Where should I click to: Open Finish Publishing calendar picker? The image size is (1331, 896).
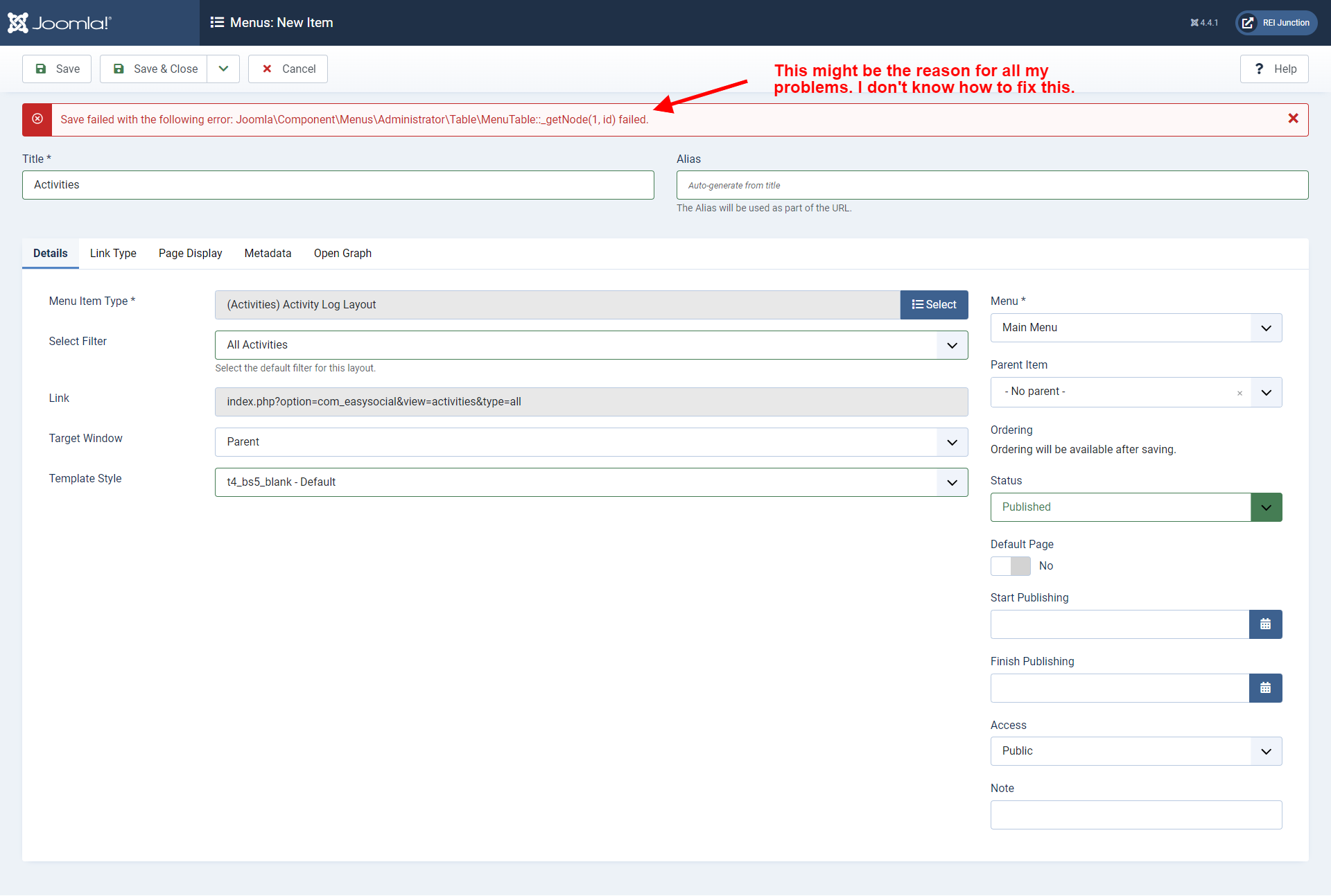click(x=1265, y=688)
